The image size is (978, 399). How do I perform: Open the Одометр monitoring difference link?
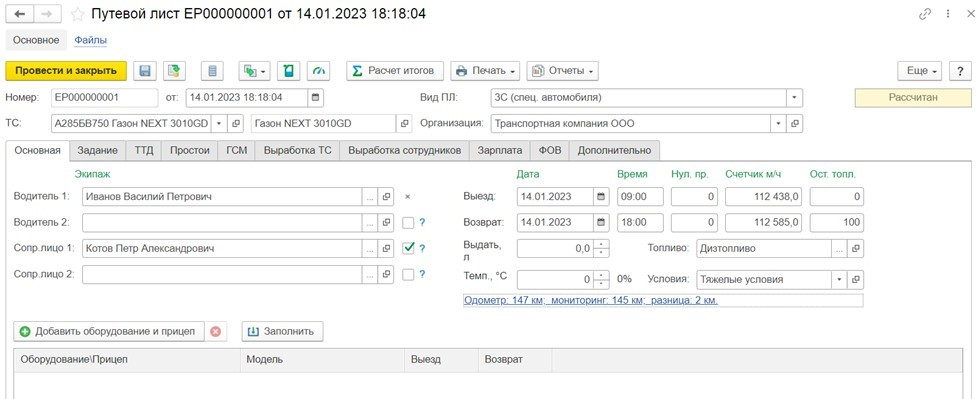591,300
